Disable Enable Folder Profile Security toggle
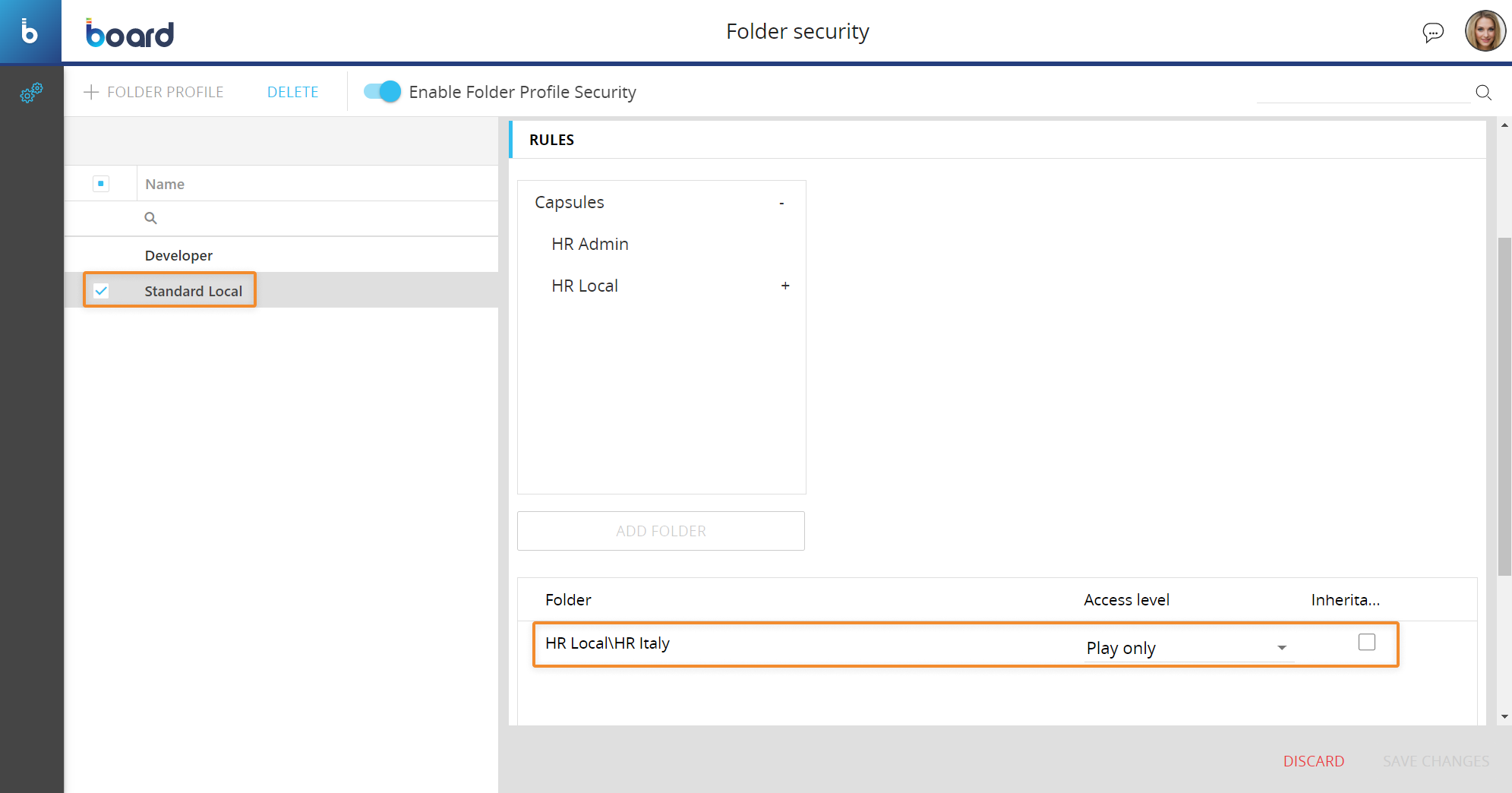1512x793 pixels. click(382, 92)
